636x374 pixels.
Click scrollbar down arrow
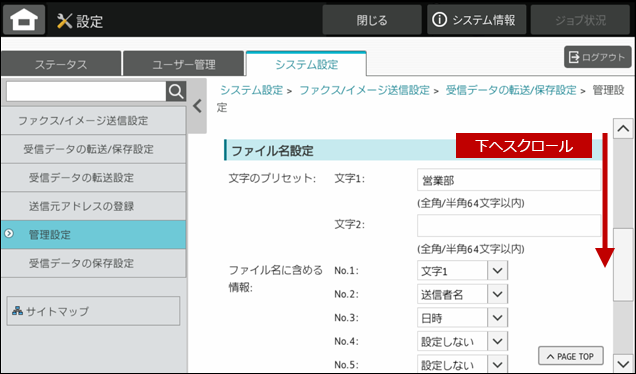click(x=623, y=363)
